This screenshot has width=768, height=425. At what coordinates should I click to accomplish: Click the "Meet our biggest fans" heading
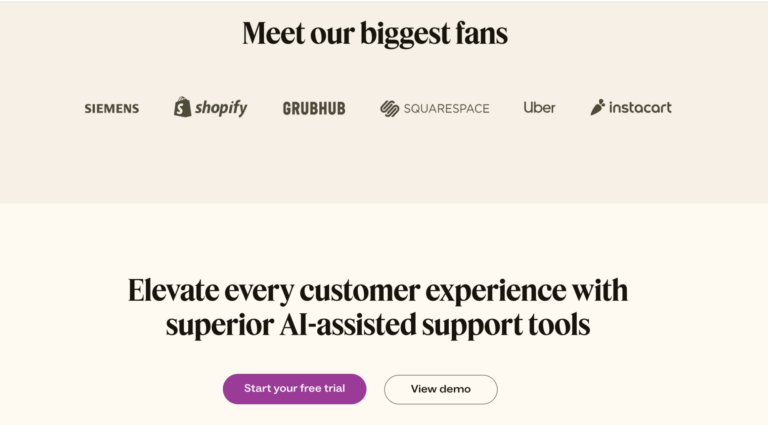pyautogui.click(x=375, y=34)
